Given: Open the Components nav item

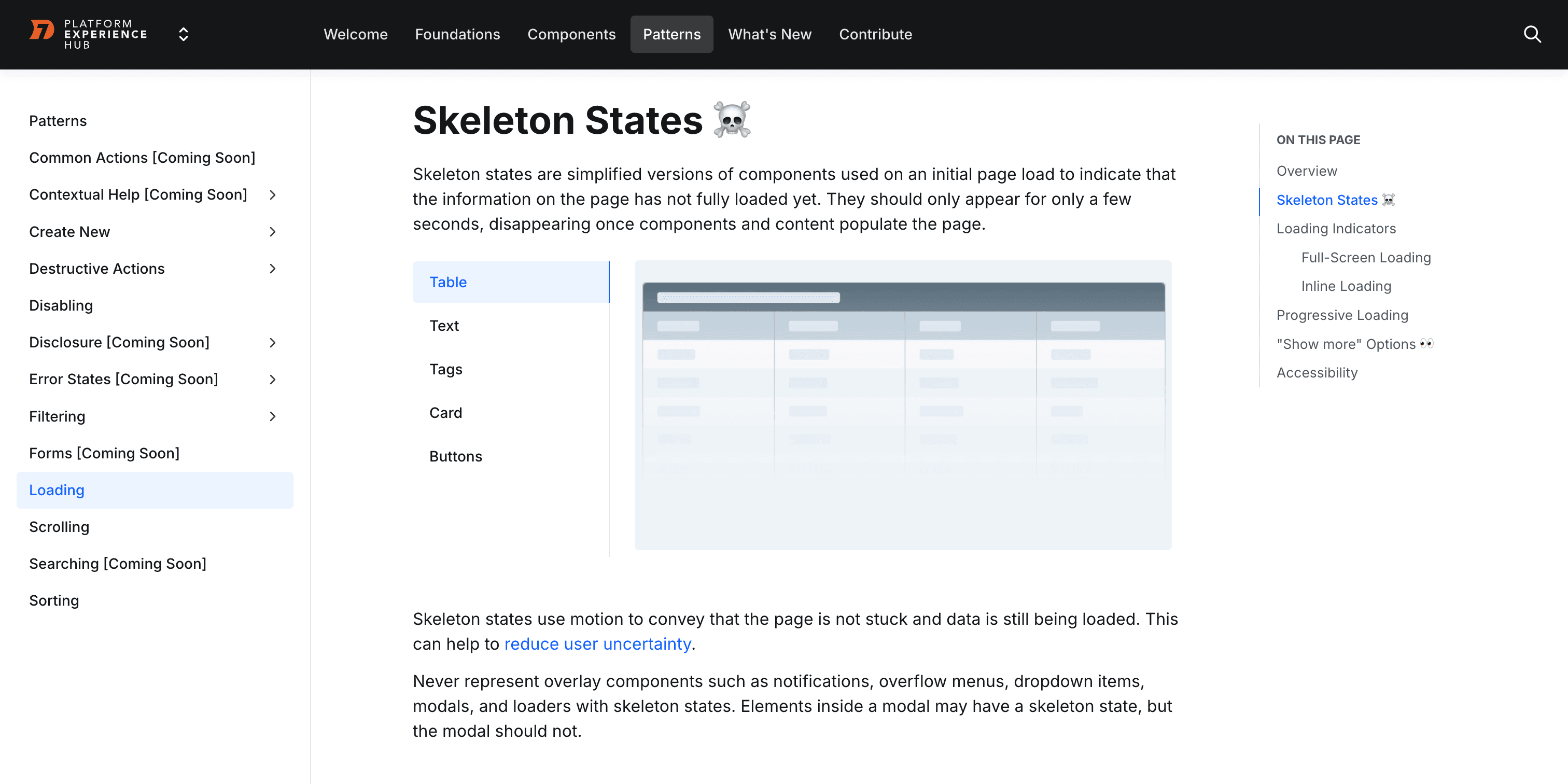Looking at the screenshot, I should point(571,34).
